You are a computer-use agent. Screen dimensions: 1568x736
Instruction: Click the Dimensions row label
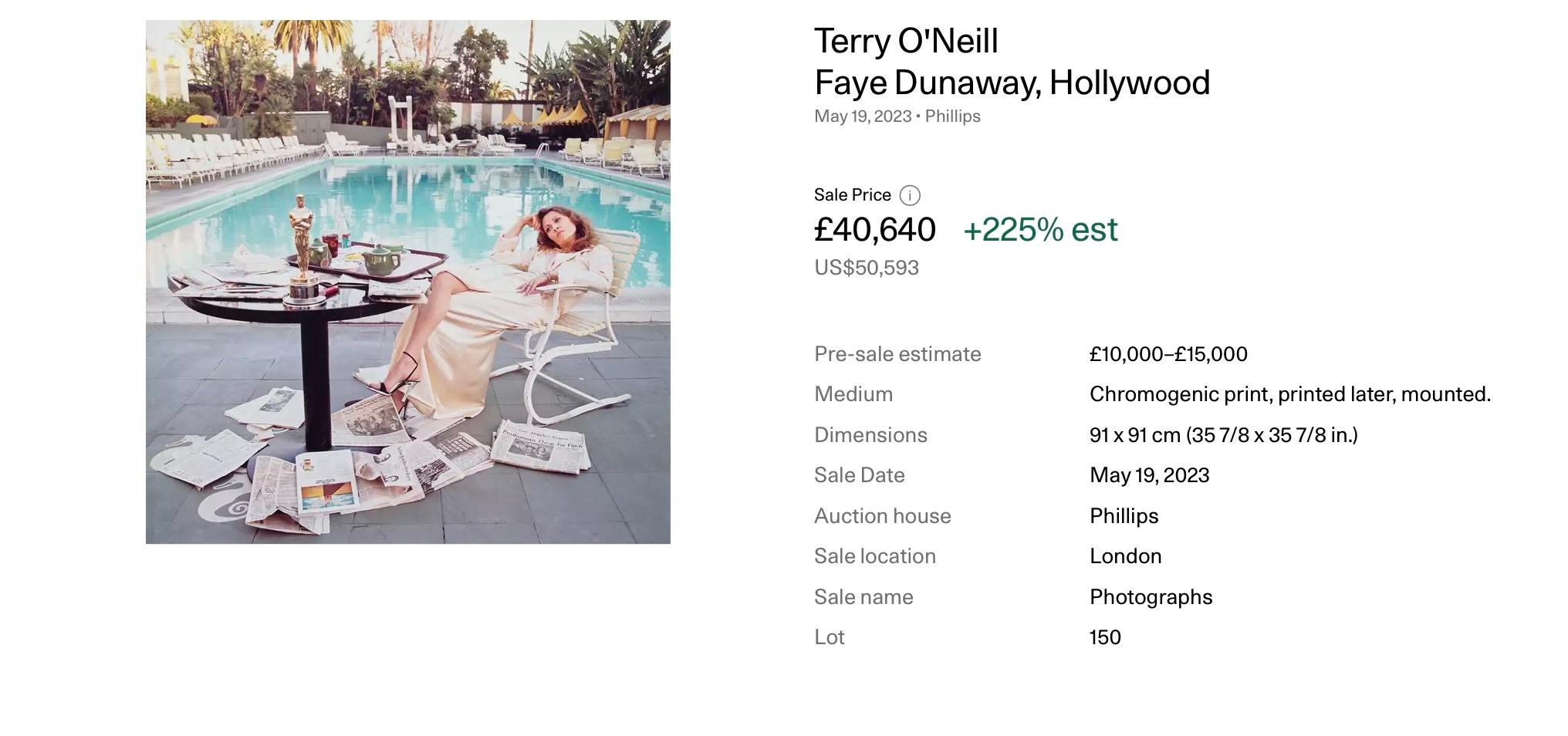870,435
